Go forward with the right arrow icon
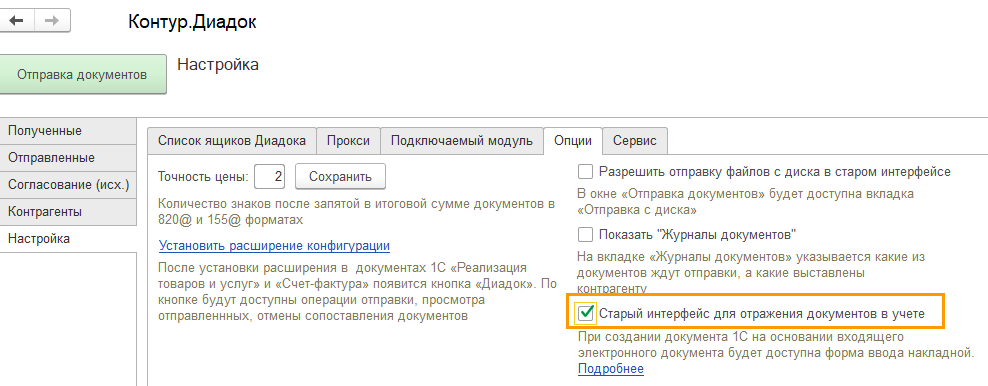This screenshot has height=386, width=988. click(52, 20)
